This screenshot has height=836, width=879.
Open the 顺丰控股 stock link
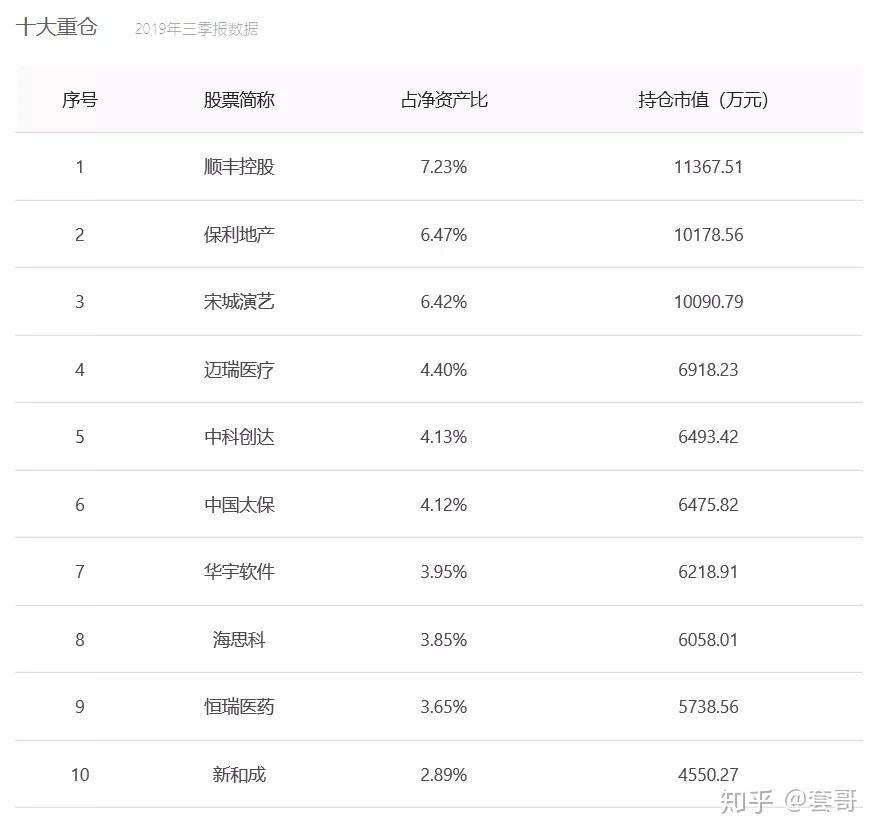click(239, 167)
